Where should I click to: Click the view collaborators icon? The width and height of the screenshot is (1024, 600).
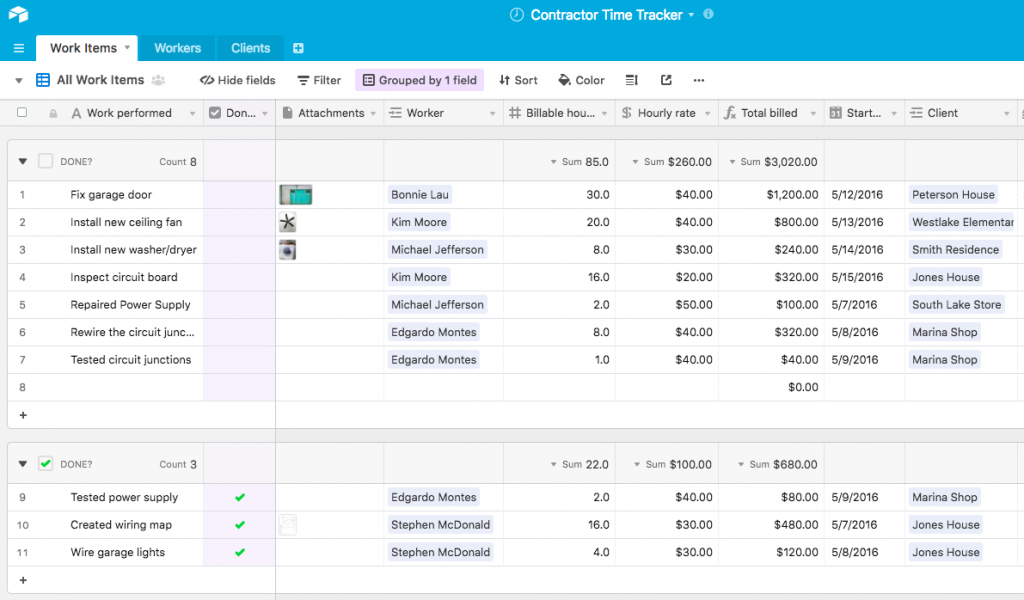158,80
